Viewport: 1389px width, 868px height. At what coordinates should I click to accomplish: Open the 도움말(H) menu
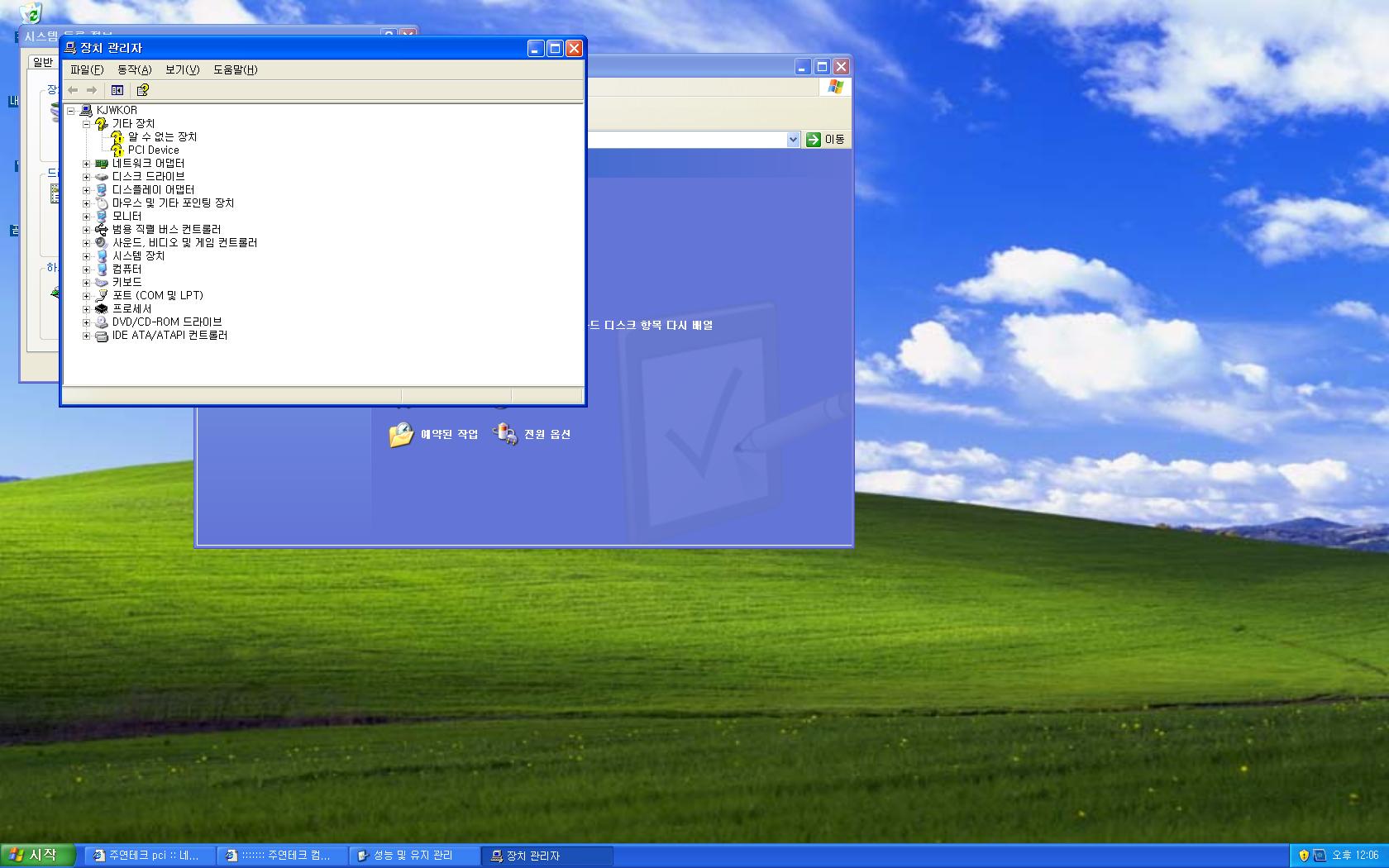(236, 69)
